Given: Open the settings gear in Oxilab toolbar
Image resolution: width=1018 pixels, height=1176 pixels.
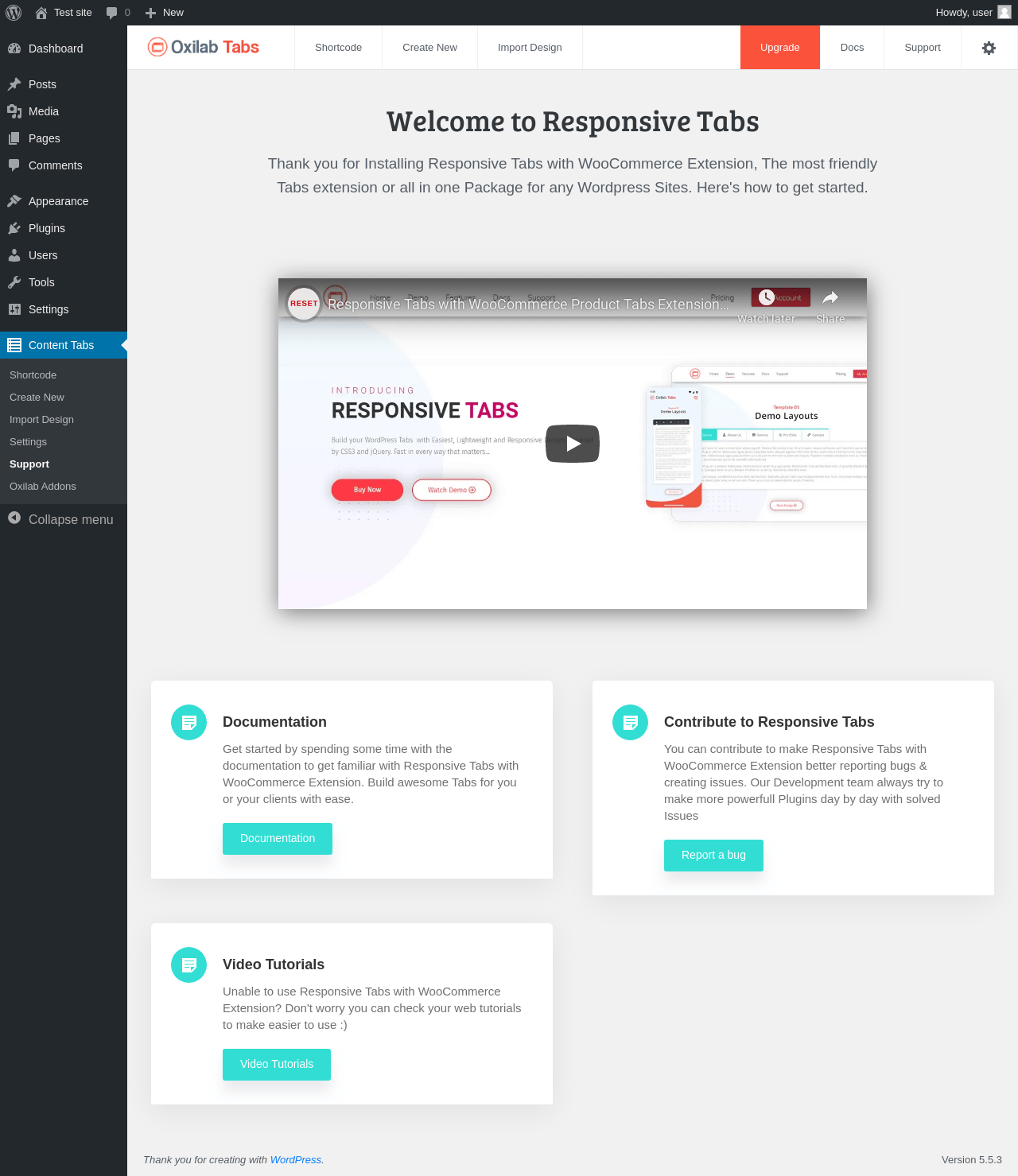Looking at the screenshot, I should 989,48.
